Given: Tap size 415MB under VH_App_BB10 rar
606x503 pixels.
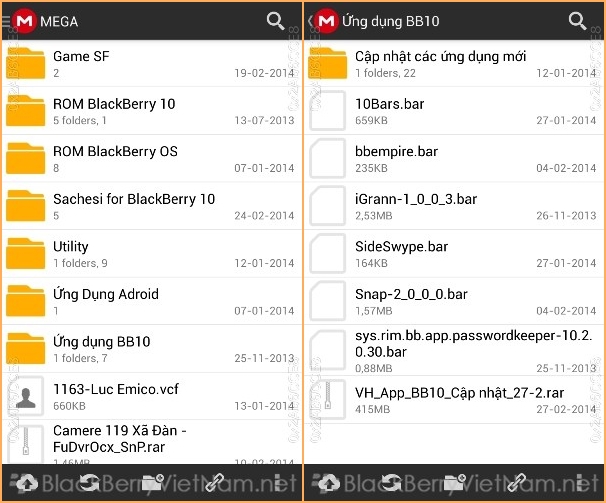Looking at the screenshot, I should pyautogui.click(x=373, y=409).
